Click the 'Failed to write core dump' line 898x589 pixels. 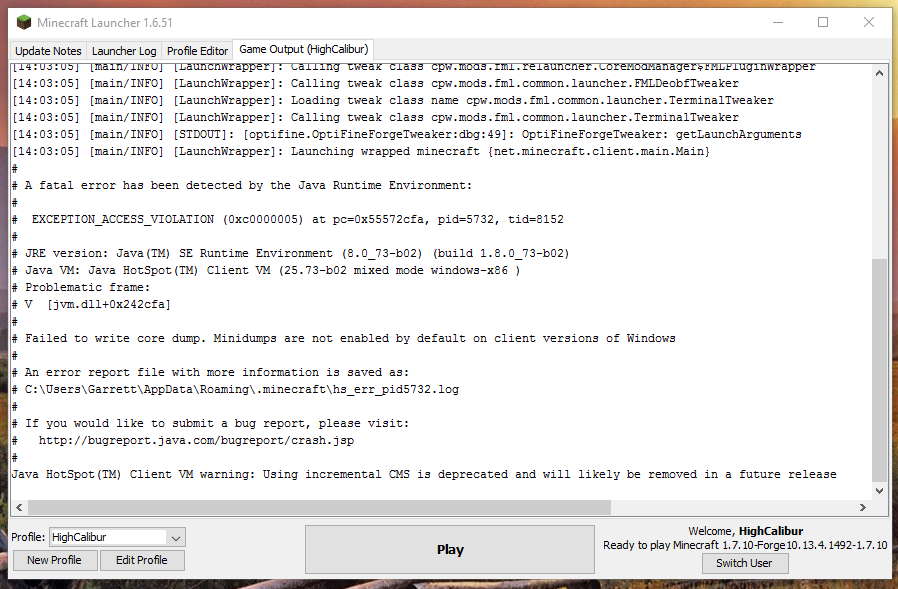pos(344,338)
